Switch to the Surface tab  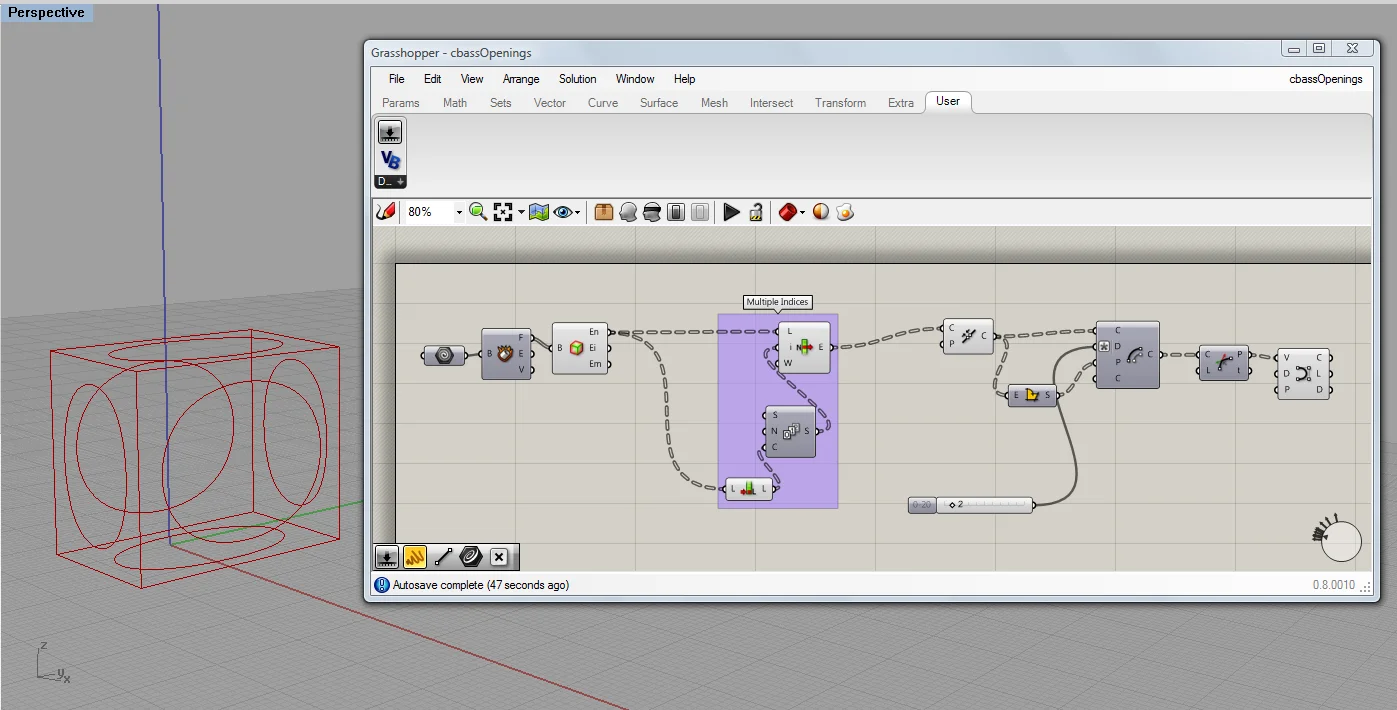coord(659,103)
